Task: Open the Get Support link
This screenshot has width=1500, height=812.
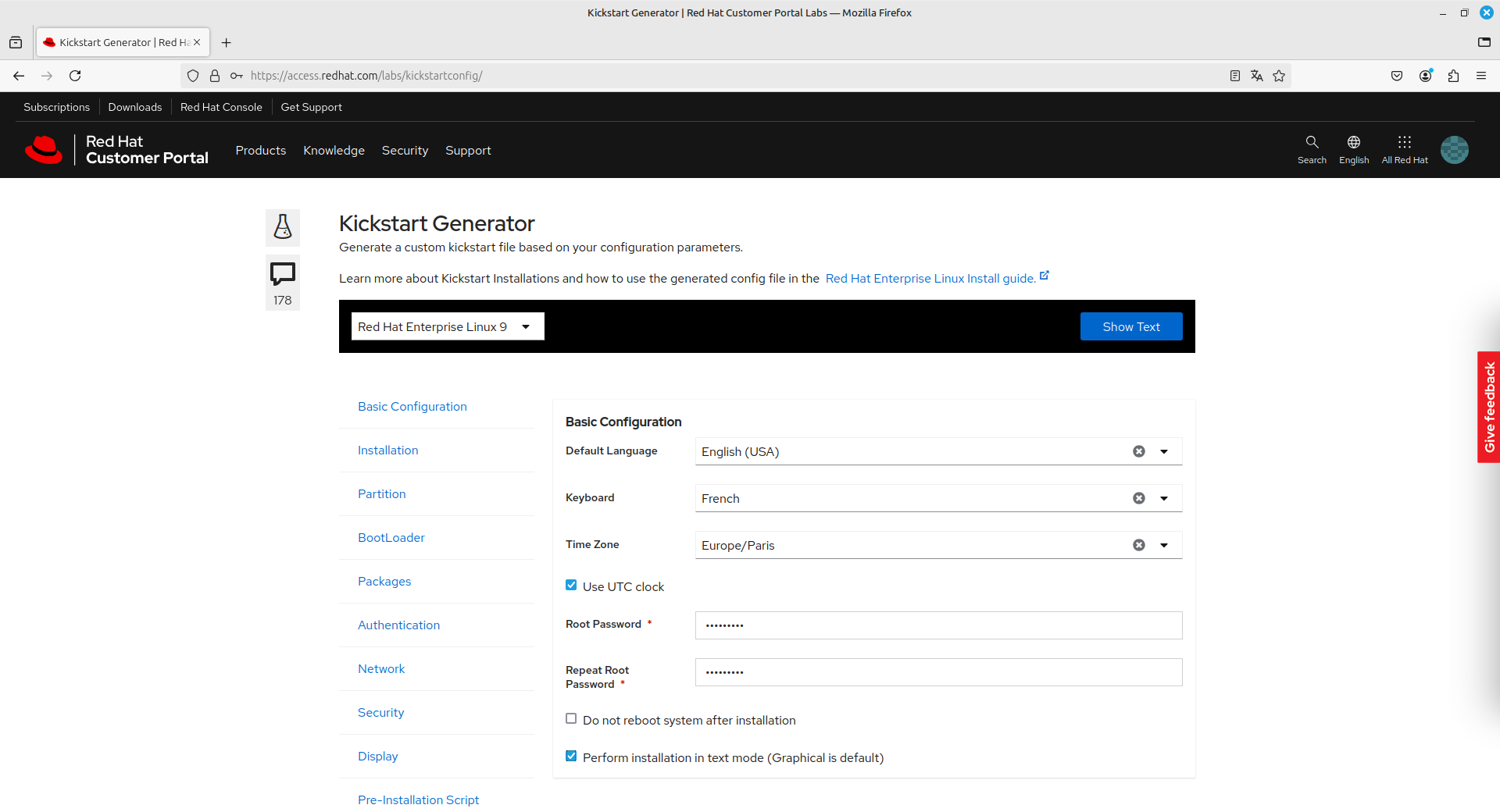Action: pyautogui.click(x=312, y=107)
